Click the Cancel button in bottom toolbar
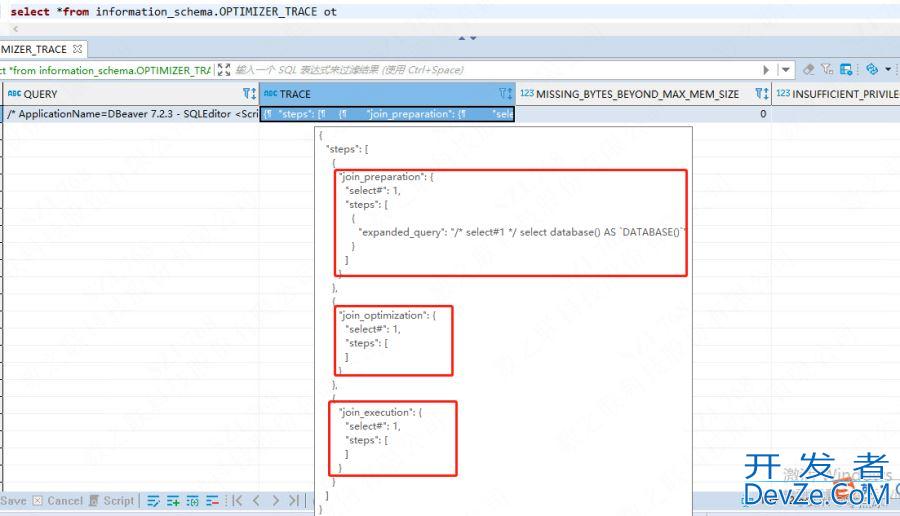This screenshot has width=900, height=516. (57, 501)
